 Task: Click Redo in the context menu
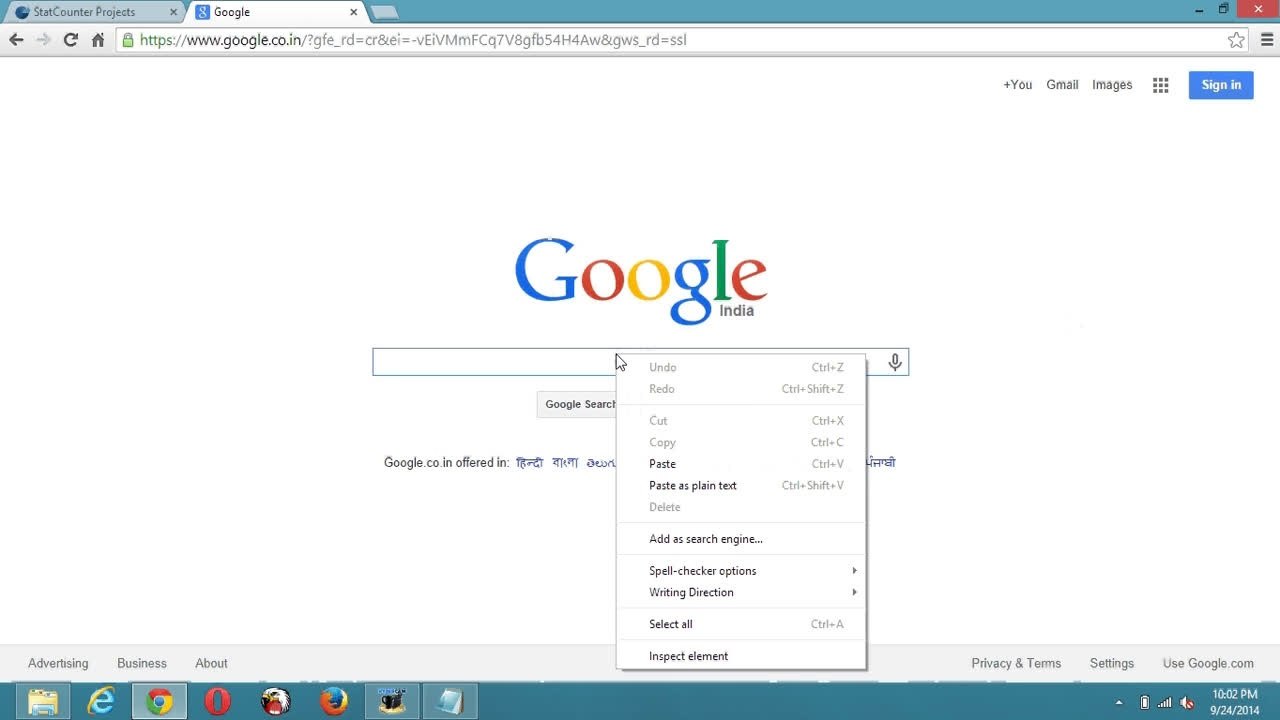coord(741,389)
